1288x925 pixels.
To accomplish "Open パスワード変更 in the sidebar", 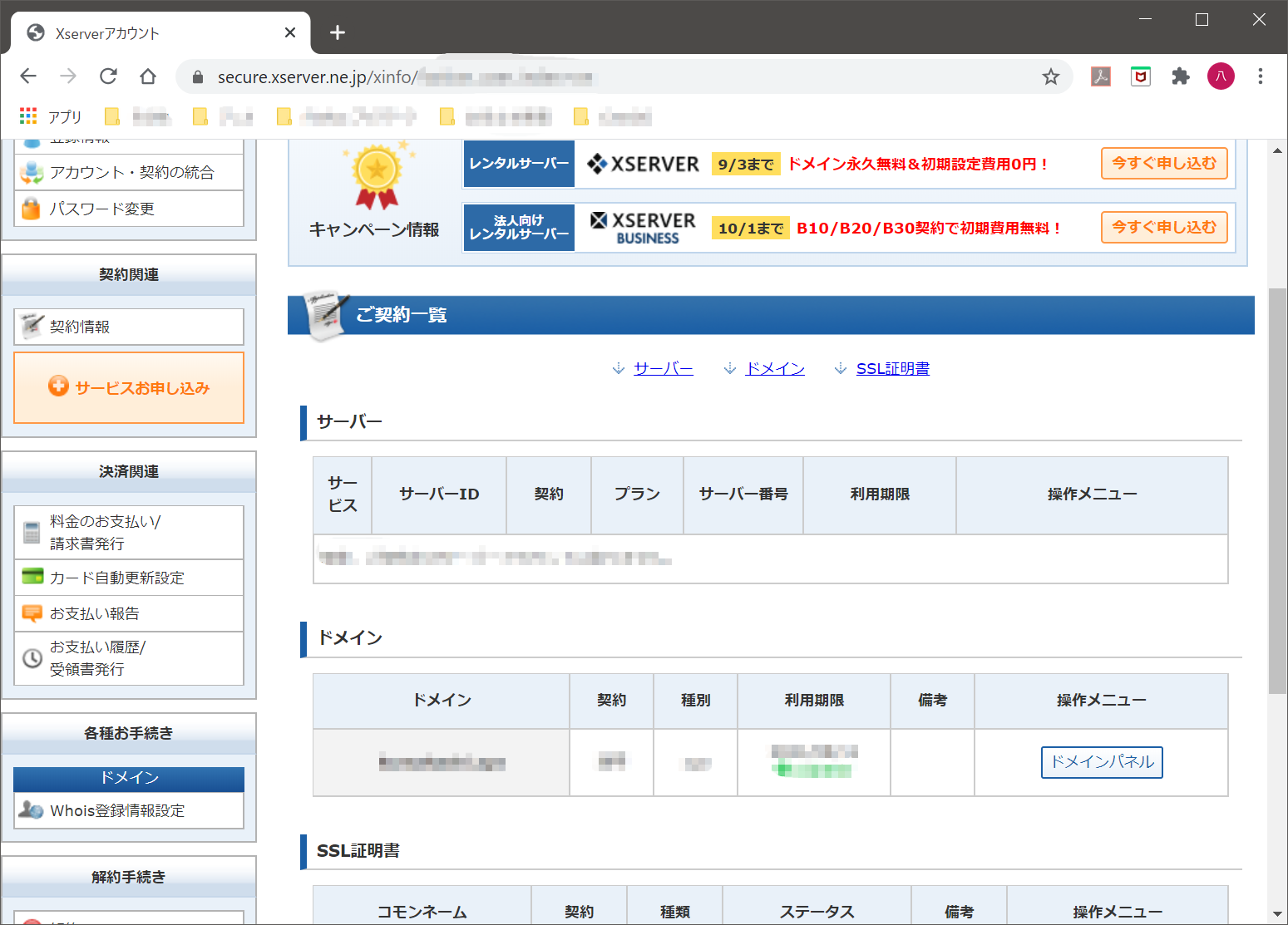I will 129,209.
